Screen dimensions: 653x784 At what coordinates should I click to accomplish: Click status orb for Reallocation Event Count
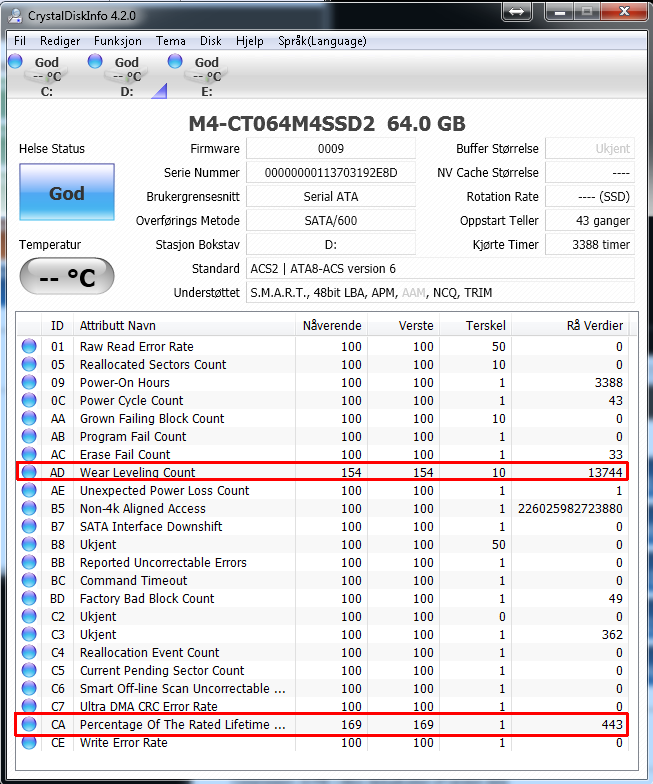pos(29,652)
